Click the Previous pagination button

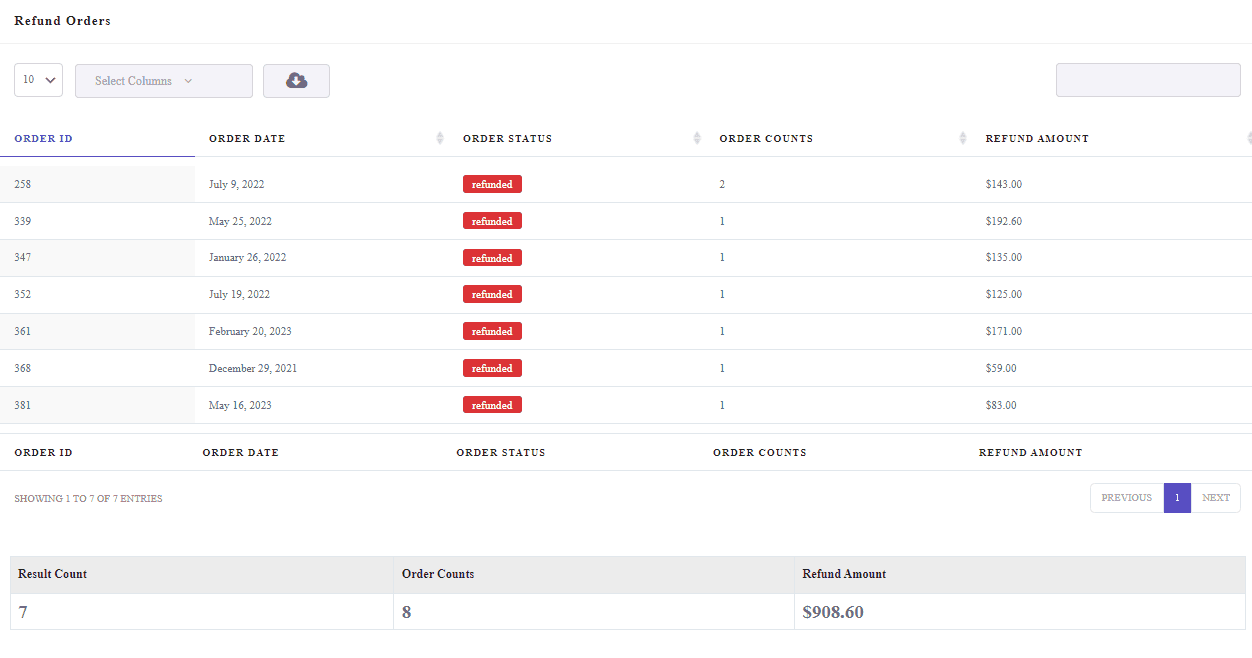(x=1126, y=497)
